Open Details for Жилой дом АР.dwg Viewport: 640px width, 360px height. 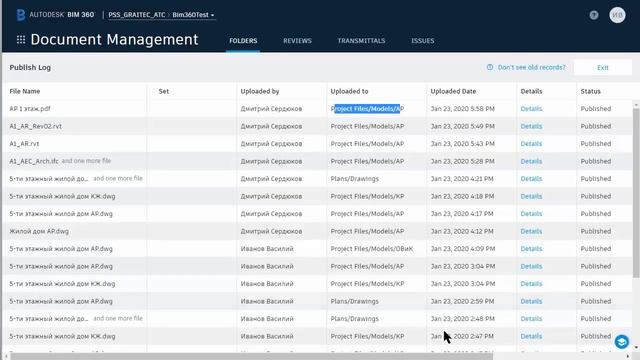pyautogui.click(x=531, y=231)
